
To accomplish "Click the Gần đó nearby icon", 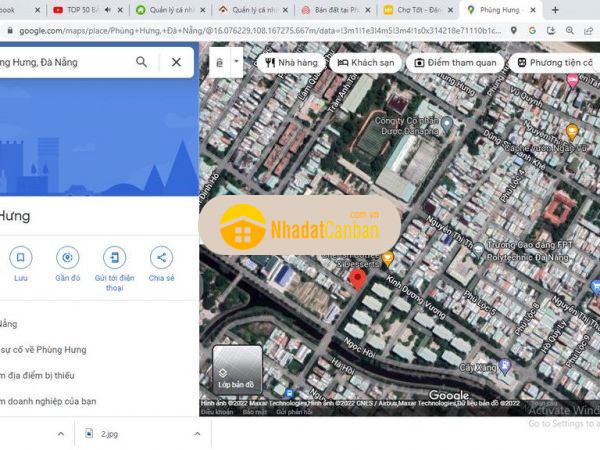I will click(x=67, y=257).
